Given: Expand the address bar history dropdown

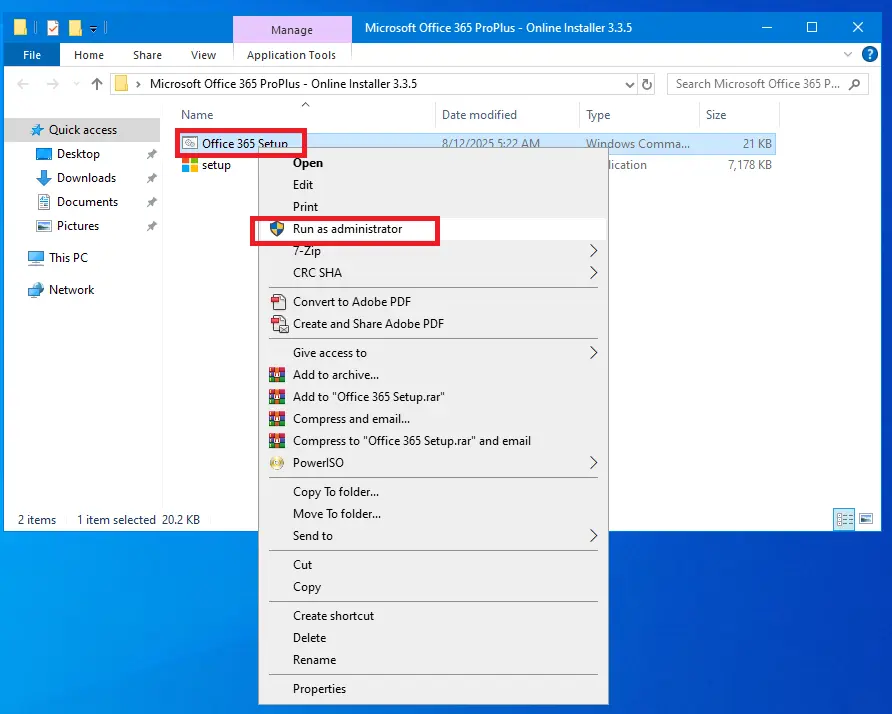Looking at the screenshot, I should [x=630, y=85].
